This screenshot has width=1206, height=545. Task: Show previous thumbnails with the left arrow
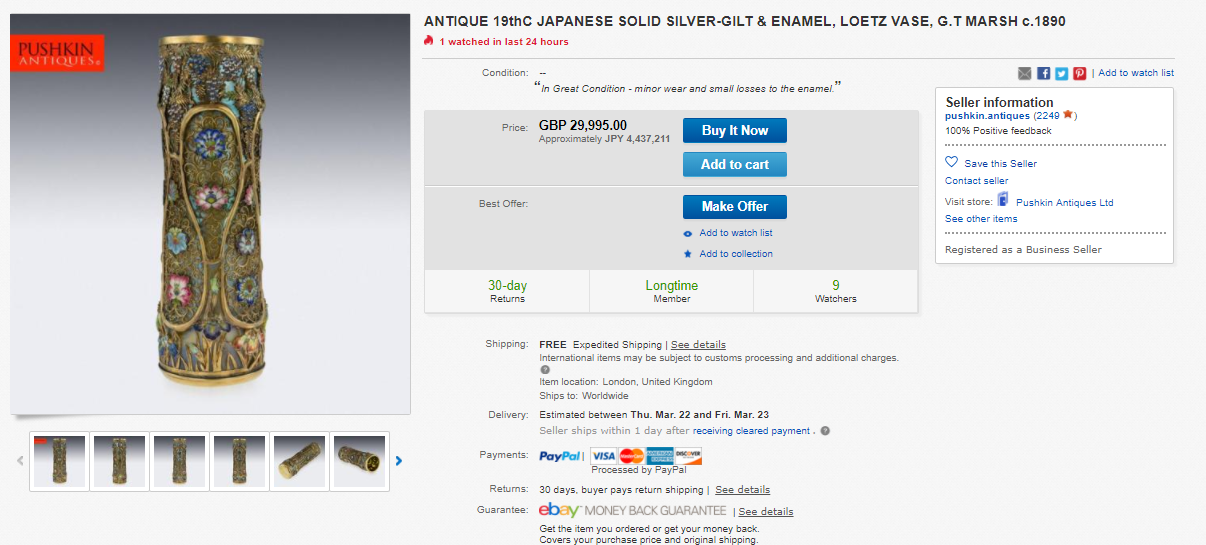point(20,461)
